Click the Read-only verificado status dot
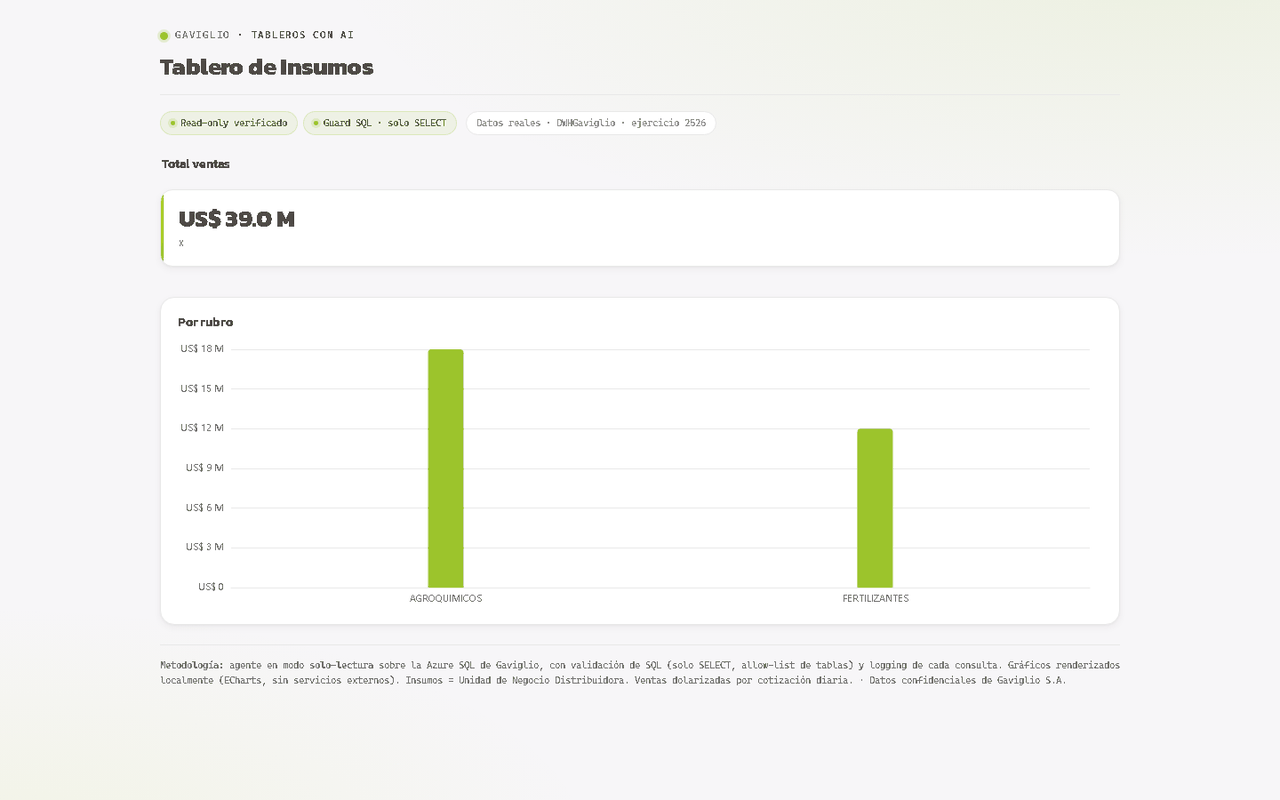This screenshot has width=1280, height=800. coord(173,123)
